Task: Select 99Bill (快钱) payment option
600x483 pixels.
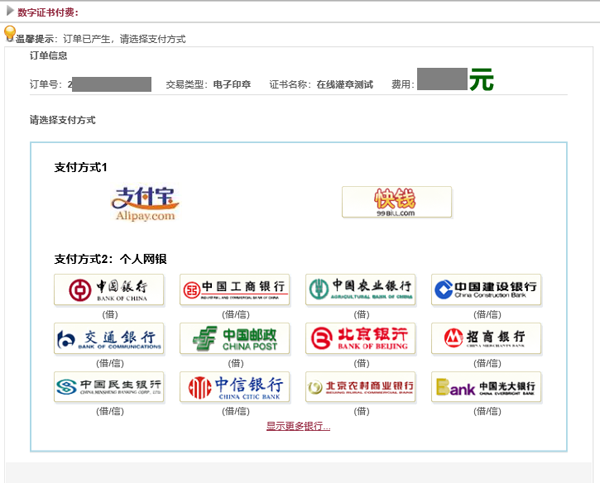Action: point(397,202)
